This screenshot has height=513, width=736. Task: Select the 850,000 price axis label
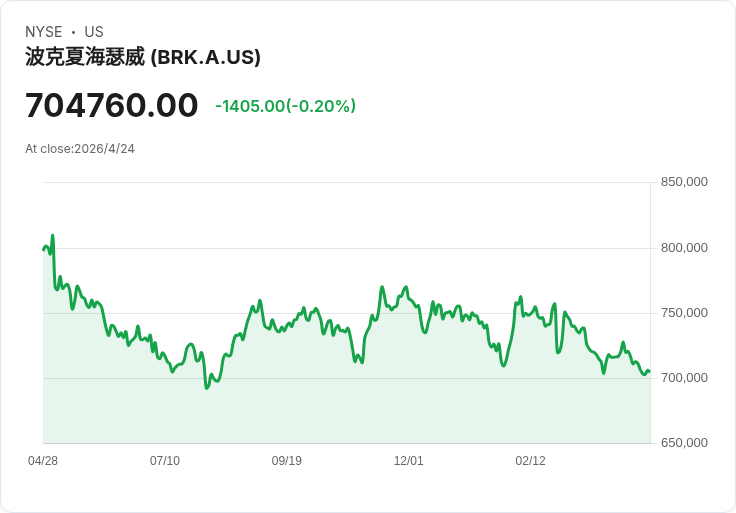click(684, 182)
